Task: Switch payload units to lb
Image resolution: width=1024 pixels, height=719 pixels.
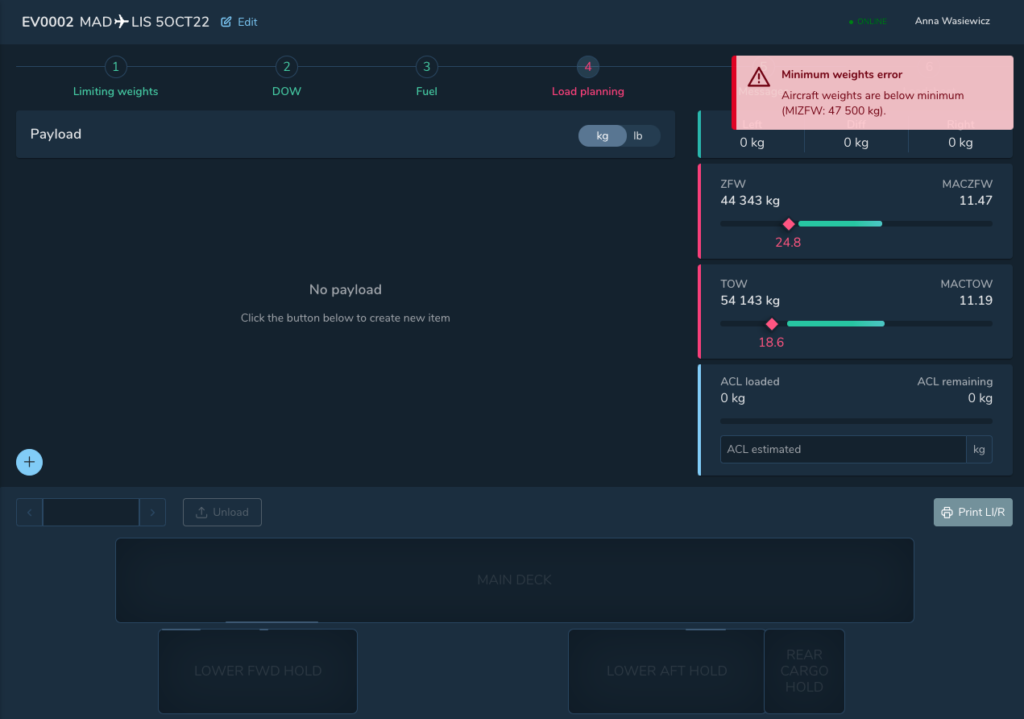Action: tap(638, 136)
